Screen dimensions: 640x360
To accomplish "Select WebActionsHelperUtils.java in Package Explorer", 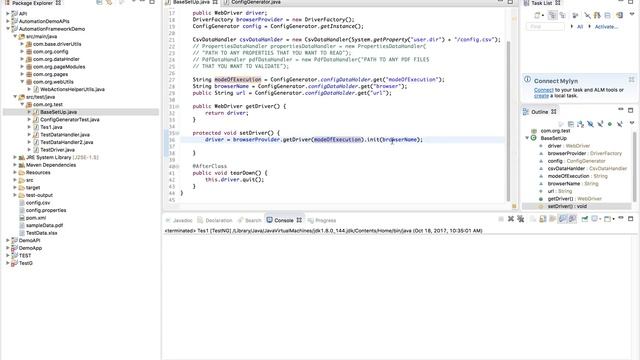I will (x=72, y=89).
